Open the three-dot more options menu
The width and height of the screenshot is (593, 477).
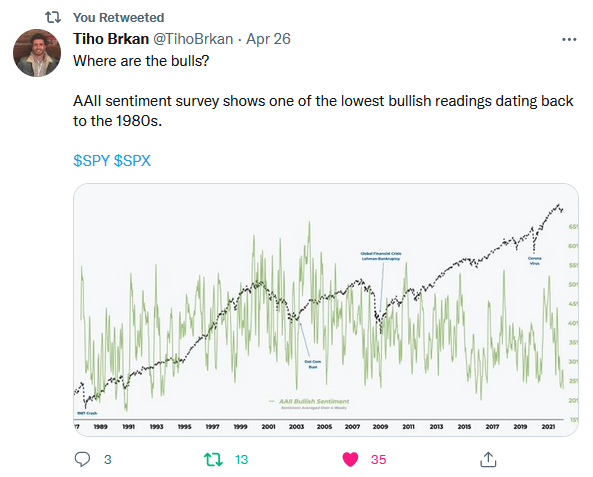tap(569, 39)
